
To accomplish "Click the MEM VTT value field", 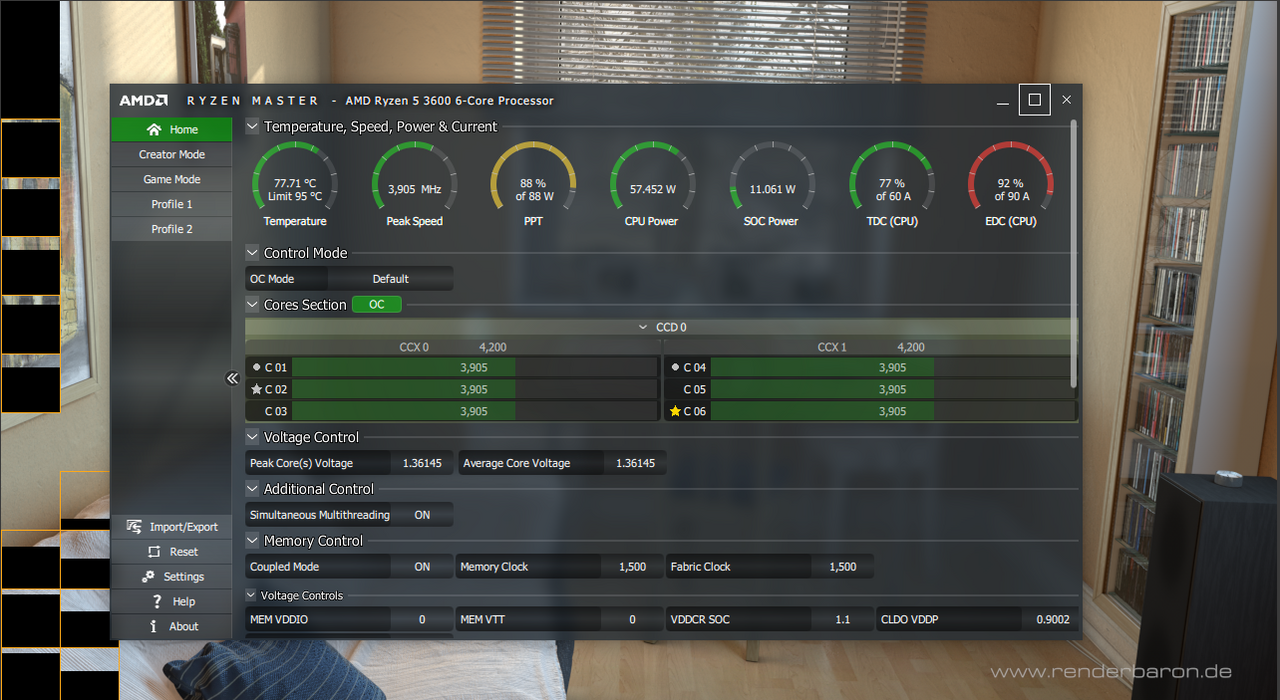I will 632,620.
